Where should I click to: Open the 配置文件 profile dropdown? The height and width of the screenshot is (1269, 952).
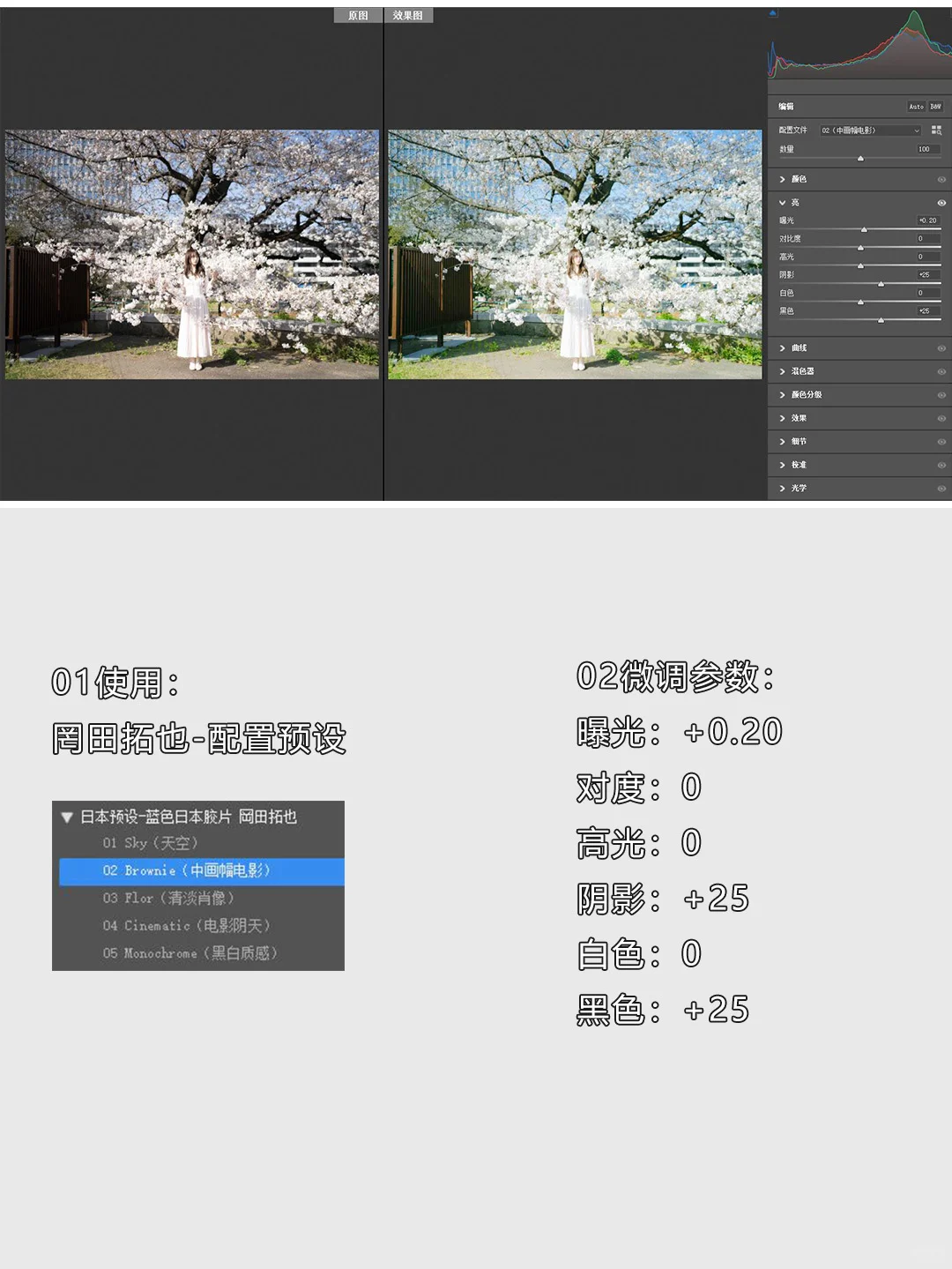871,131
